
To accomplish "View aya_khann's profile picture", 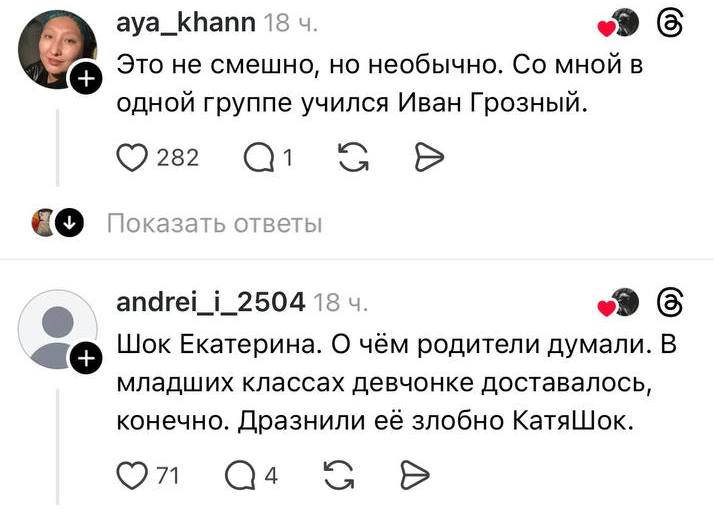I will [x=56, y=48].
